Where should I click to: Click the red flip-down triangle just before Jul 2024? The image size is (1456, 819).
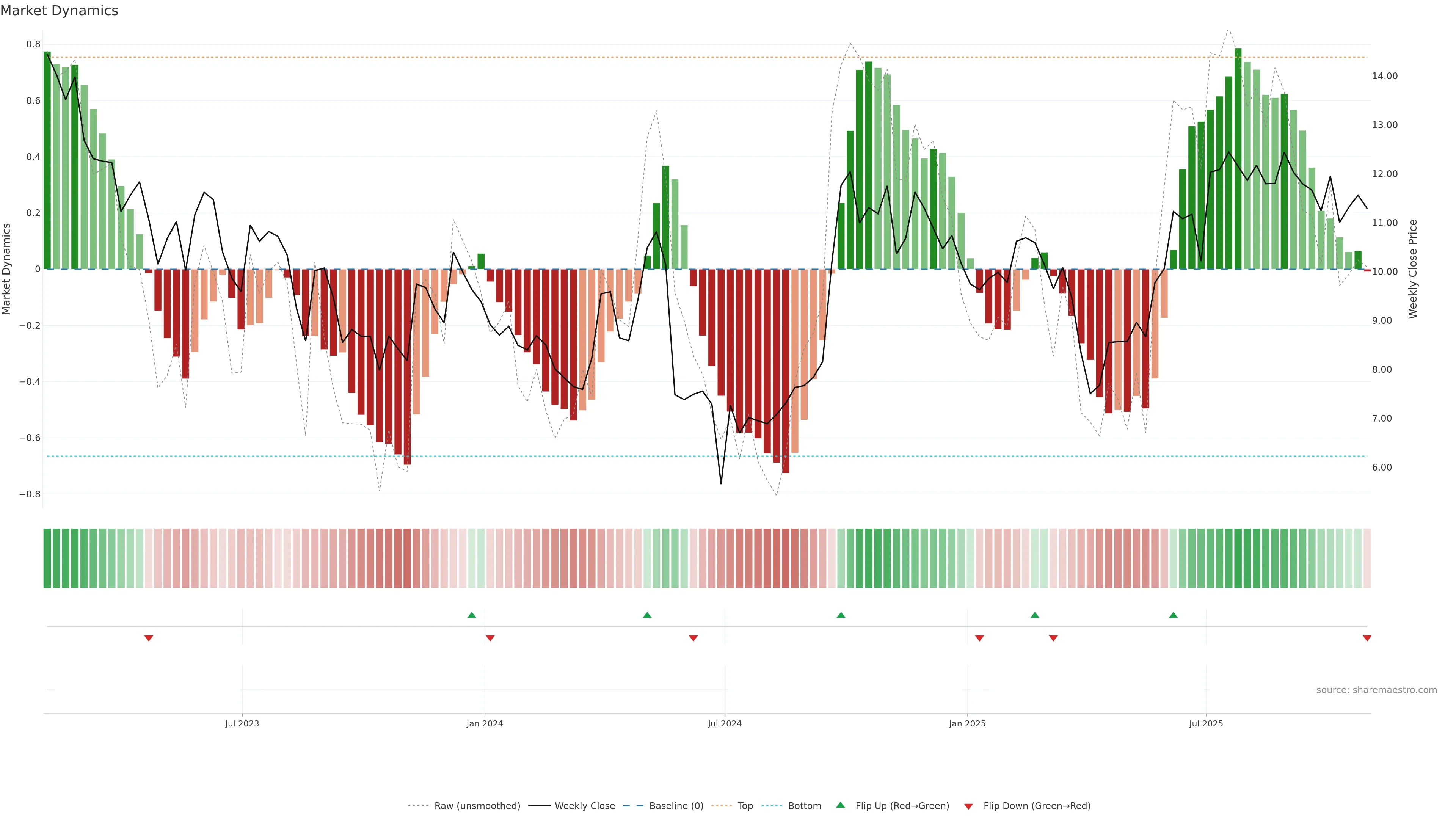(x=693, y=638)
